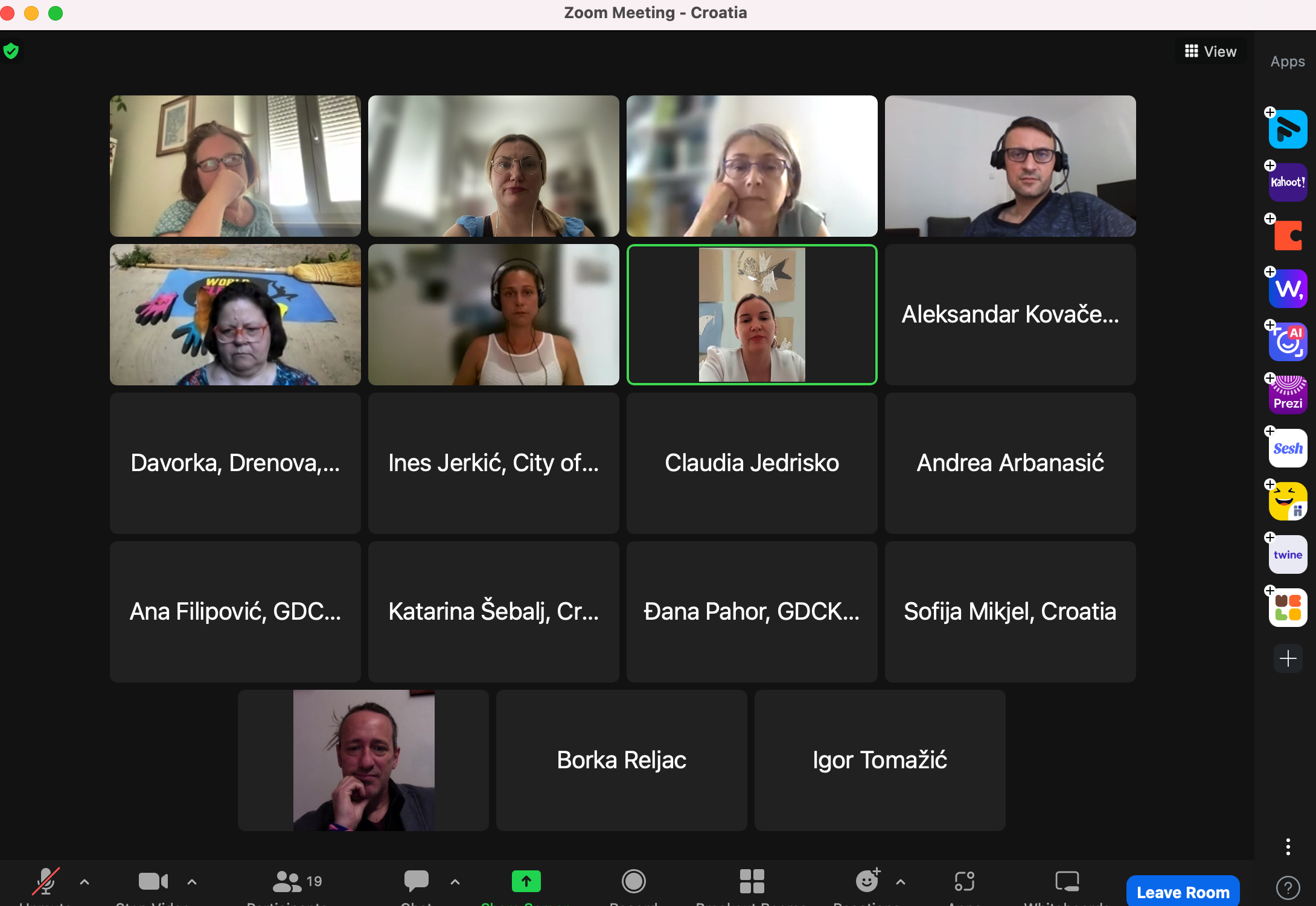Open the View layout menu
This screenshot has height=906, width=1316.
click(x=1210, y=51)
